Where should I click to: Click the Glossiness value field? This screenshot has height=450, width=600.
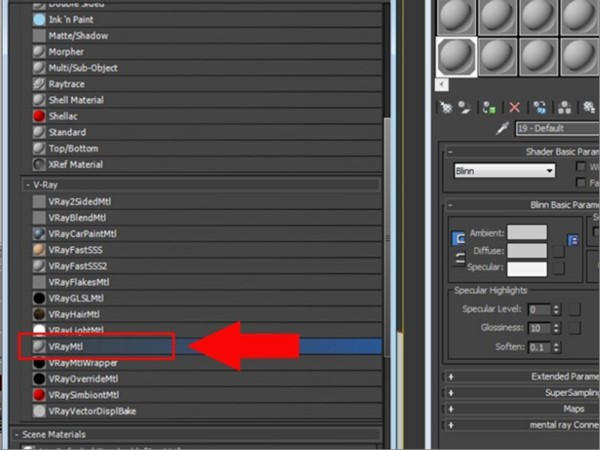pos(539,328)
